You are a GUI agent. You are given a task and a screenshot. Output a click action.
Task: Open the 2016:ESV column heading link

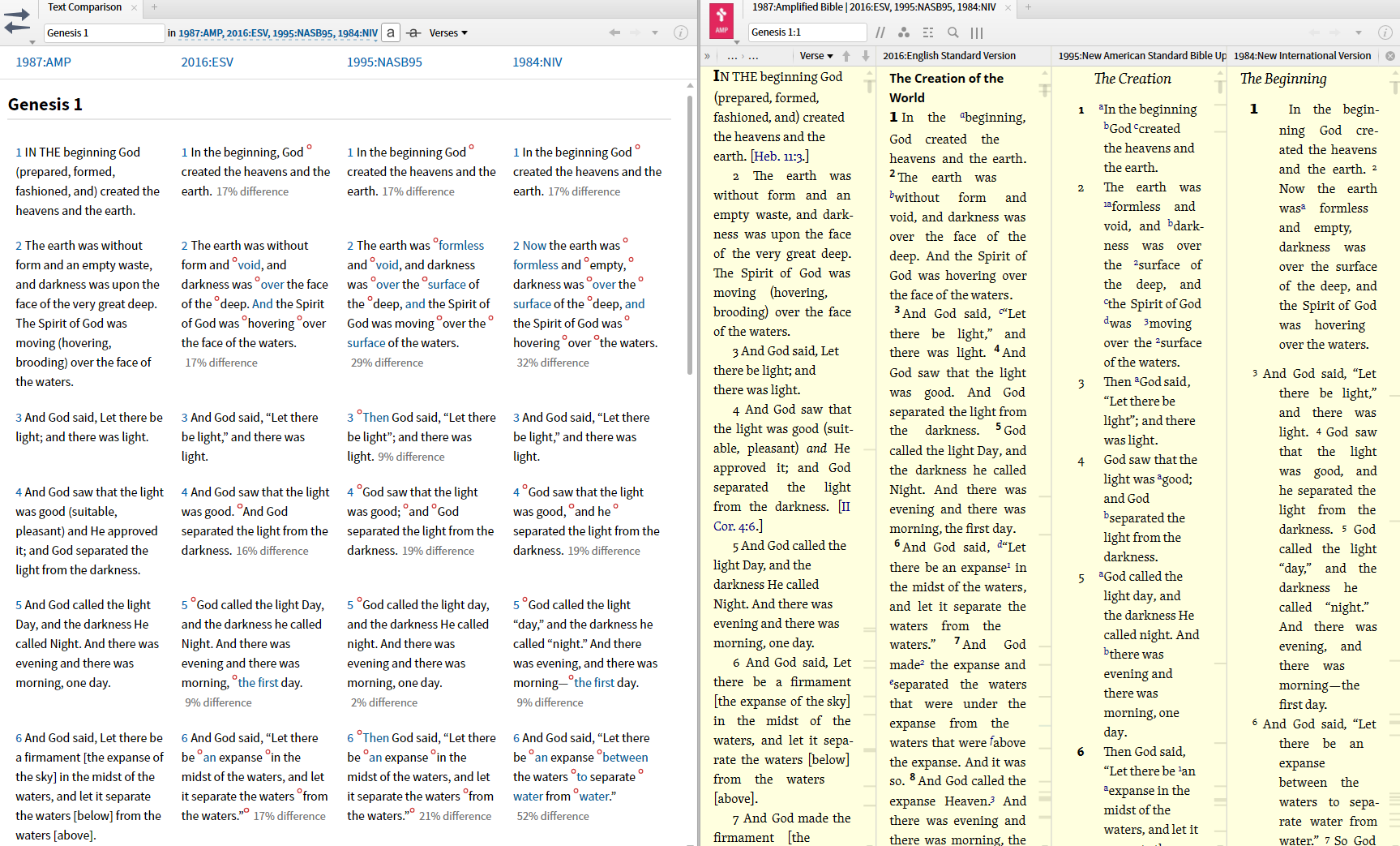[x=207, y=62]
